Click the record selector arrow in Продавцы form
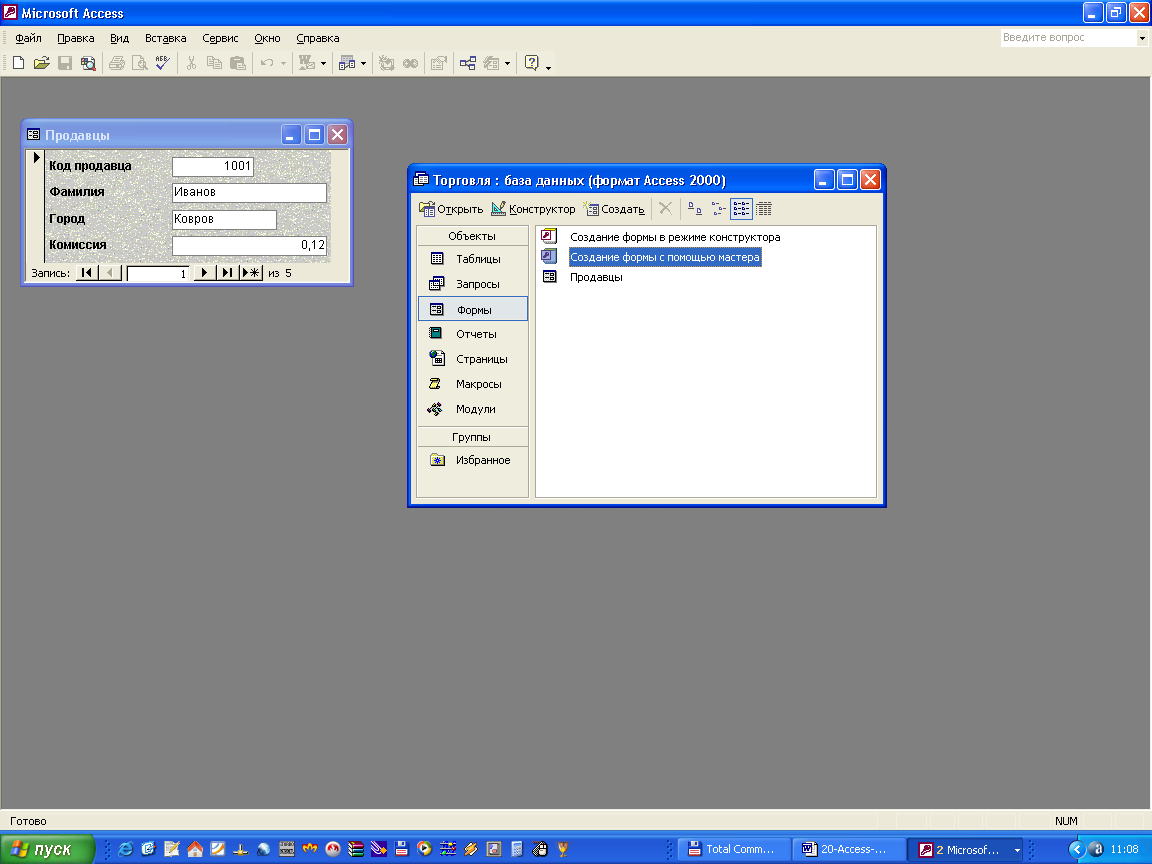The width and height of the screenshot is (1152, 864). point(36,157)
